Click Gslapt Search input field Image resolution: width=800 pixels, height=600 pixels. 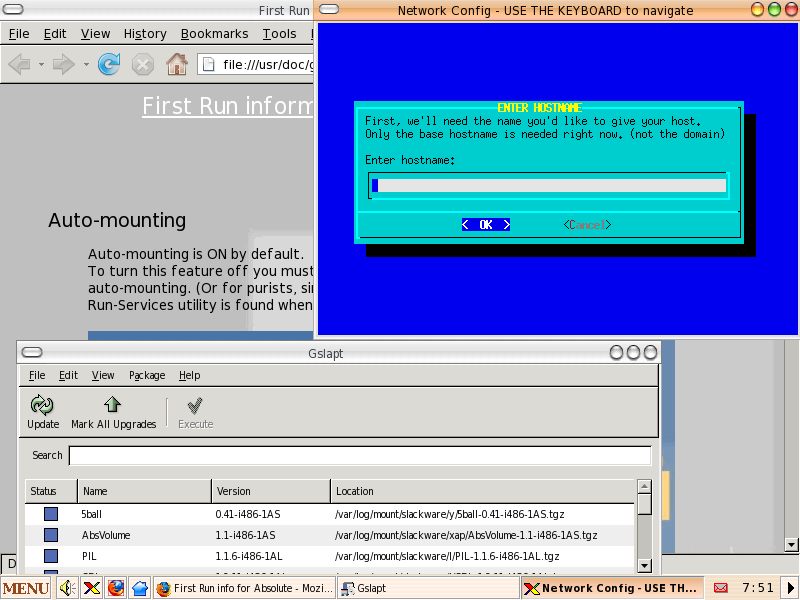360,456
